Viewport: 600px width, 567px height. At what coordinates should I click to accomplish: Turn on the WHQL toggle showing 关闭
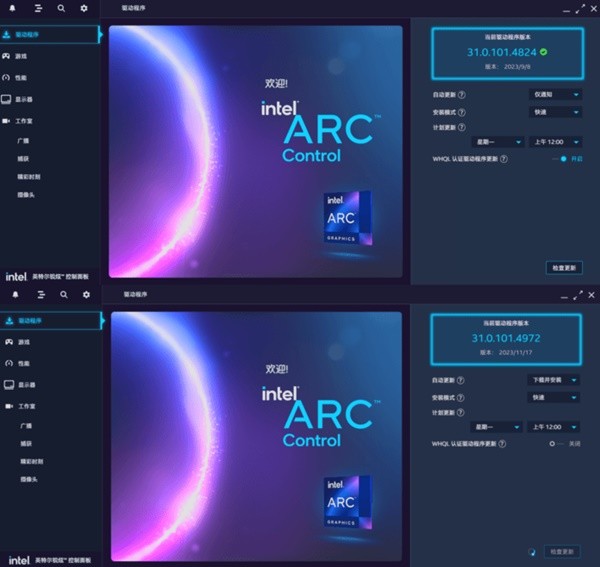point(552,443)
